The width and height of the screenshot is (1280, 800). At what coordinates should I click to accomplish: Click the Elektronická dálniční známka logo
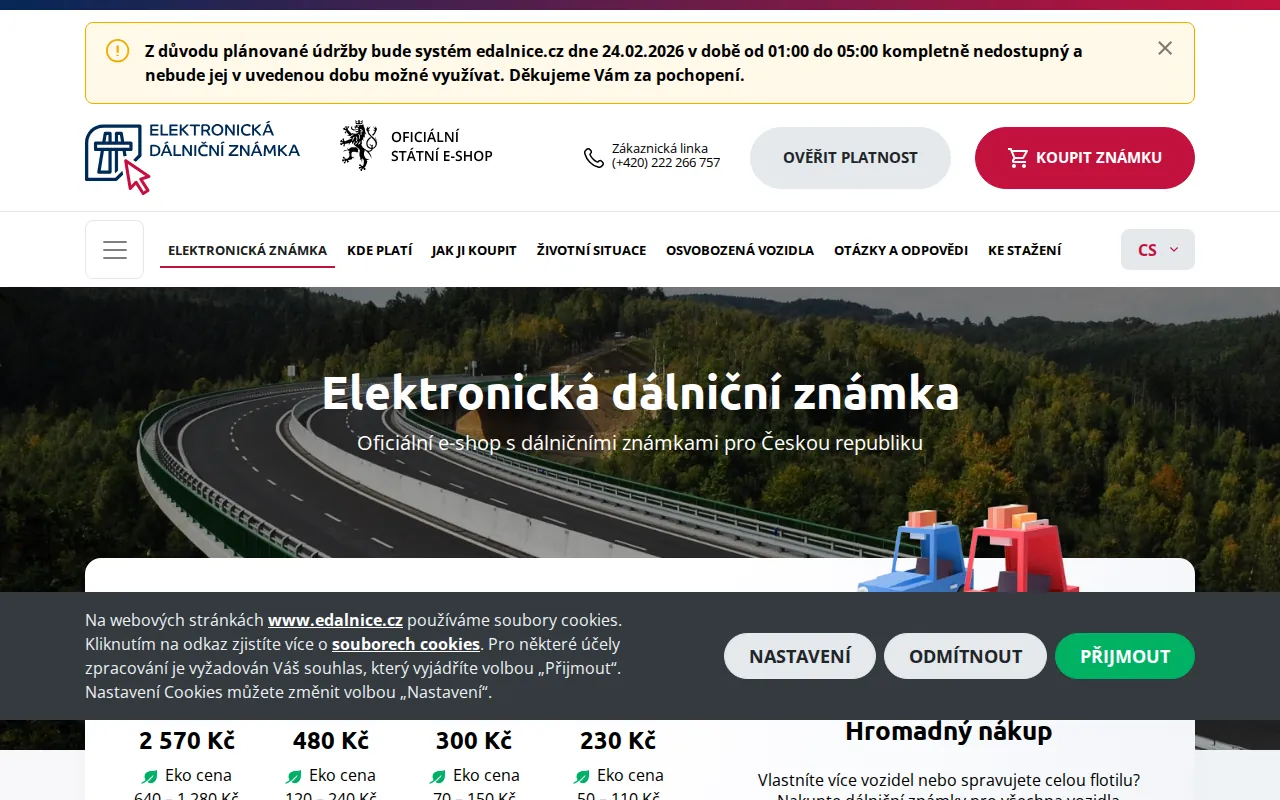tap(192, 158)
